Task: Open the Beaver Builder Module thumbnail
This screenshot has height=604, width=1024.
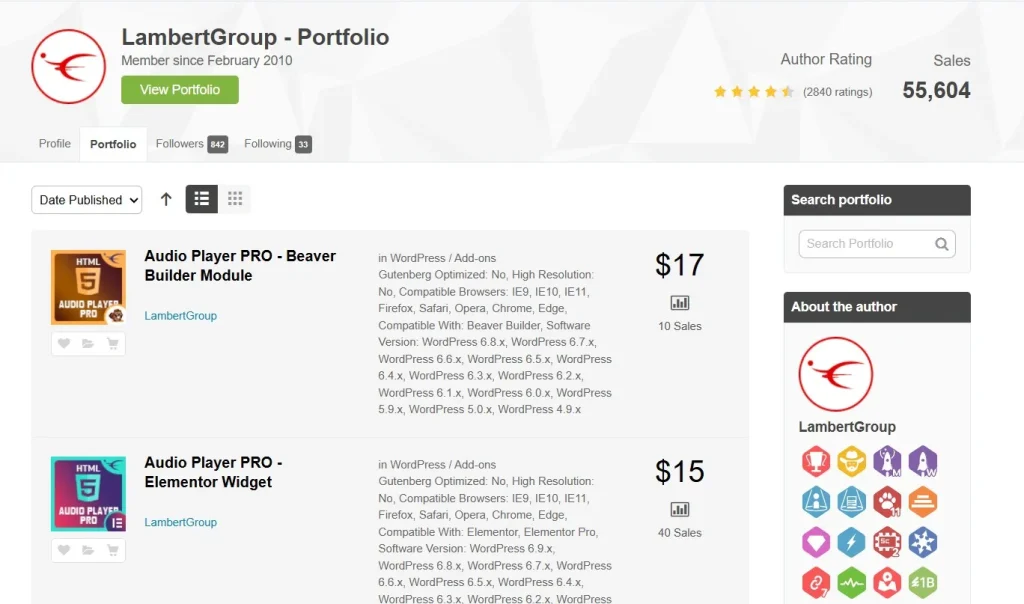Action: (88, 287)
